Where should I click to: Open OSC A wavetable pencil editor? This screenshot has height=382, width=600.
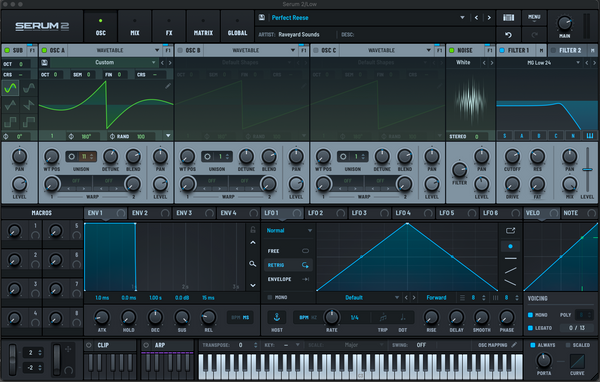[x=168, y=86]
